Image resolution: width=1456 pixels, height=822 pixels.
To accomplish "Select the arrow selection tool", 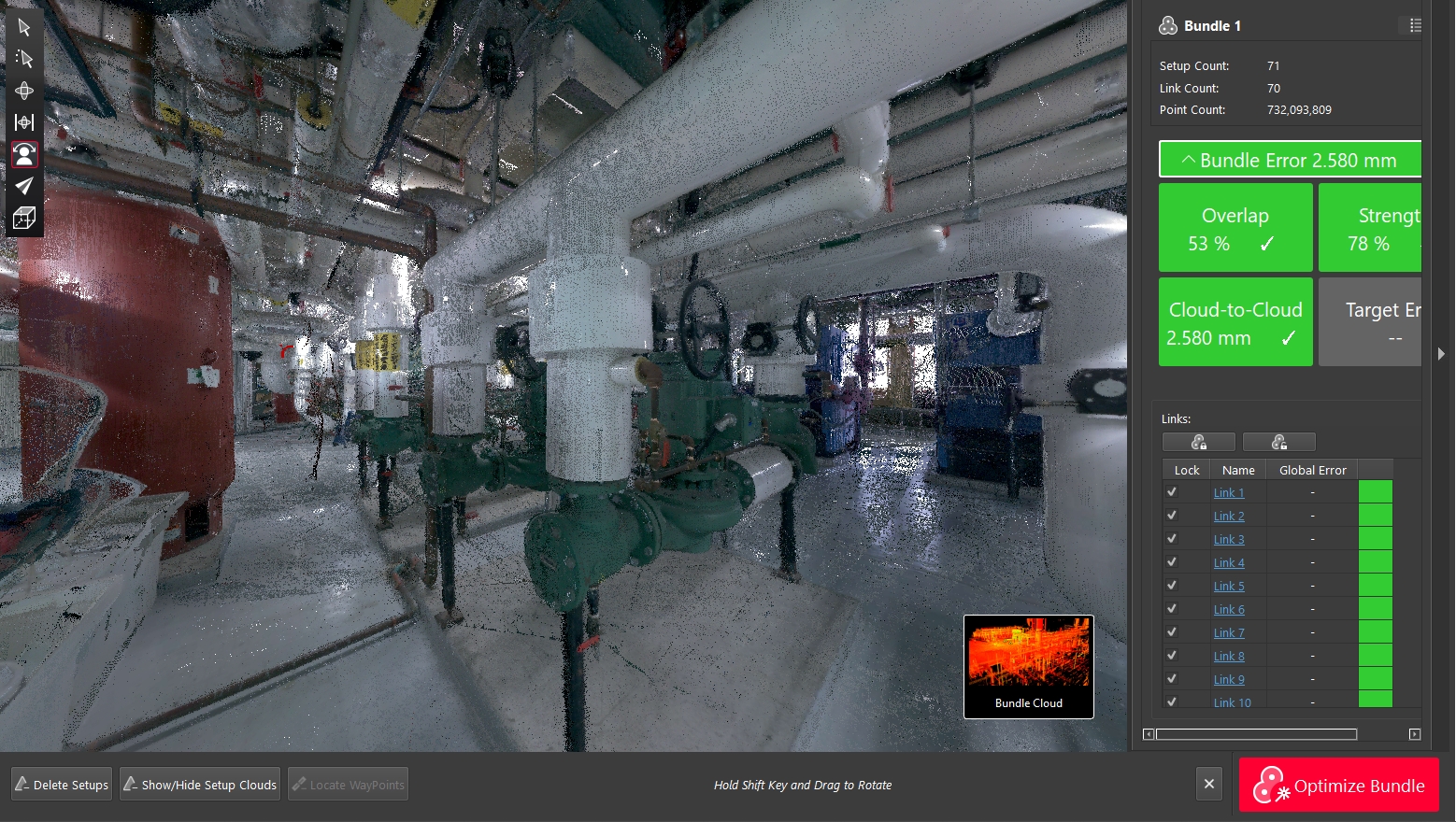I will (x=24, y=27).
